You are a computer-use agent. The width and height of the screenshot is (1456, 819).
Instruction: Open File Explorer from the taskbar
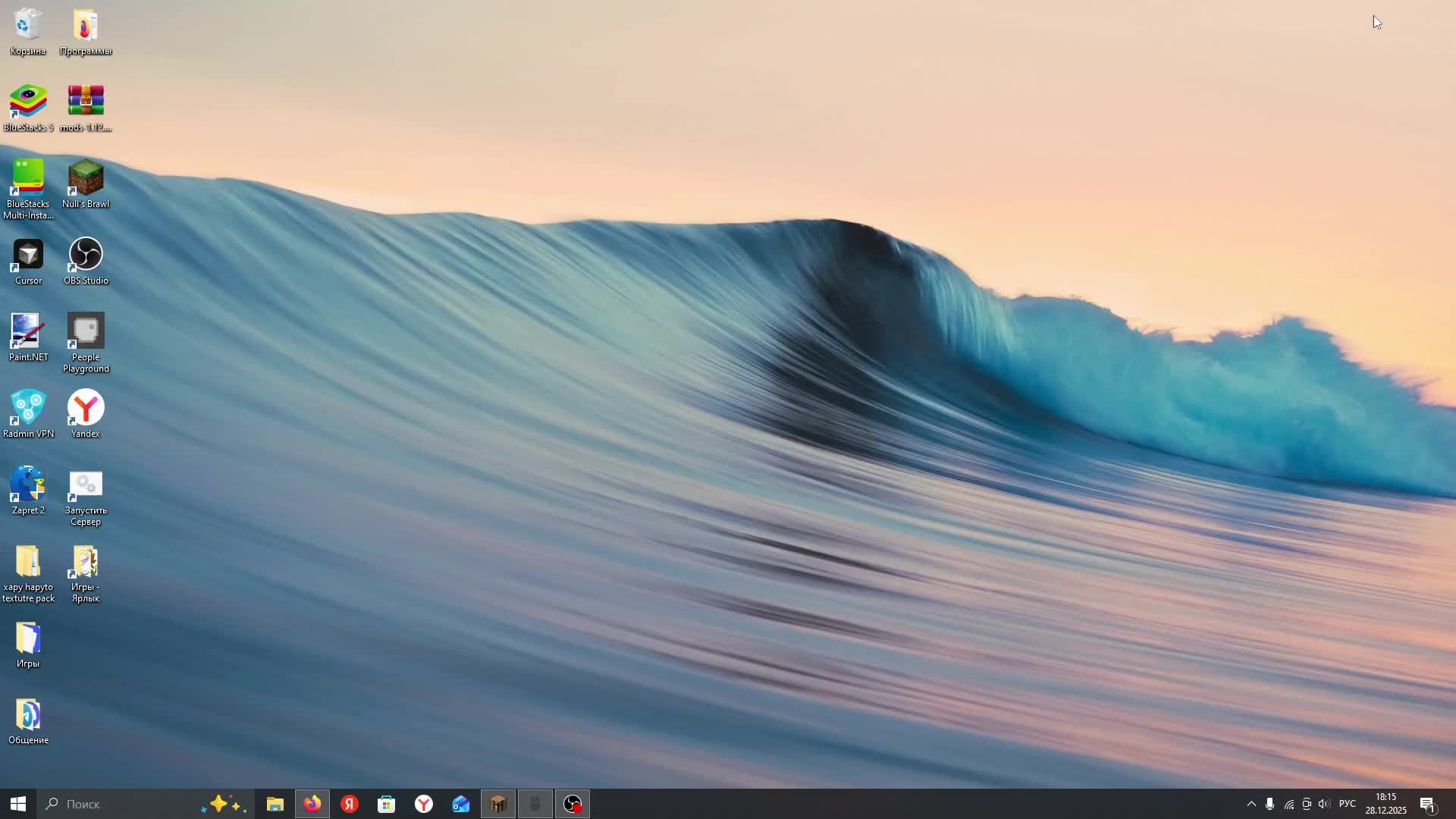275,804
